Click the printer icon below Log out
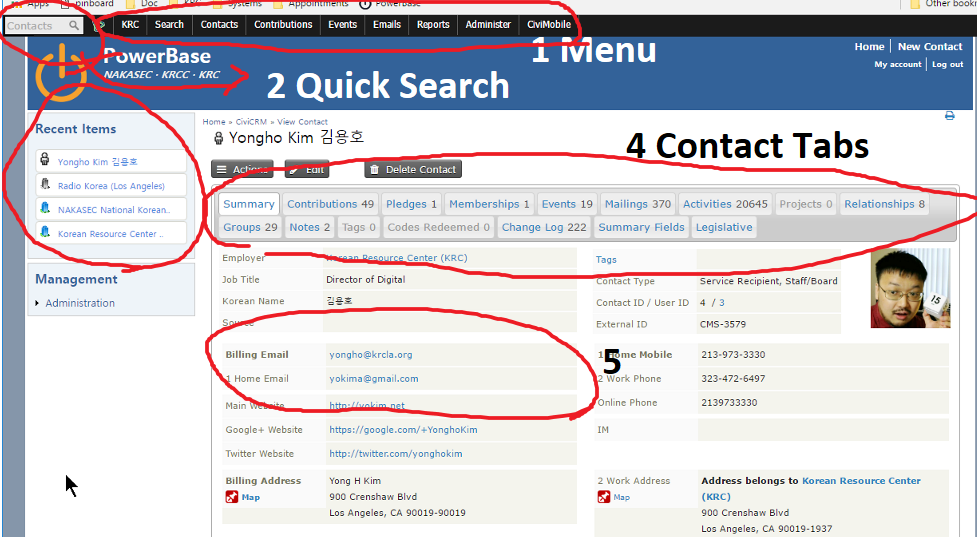The image size is (977, 537). click(949, 116)
